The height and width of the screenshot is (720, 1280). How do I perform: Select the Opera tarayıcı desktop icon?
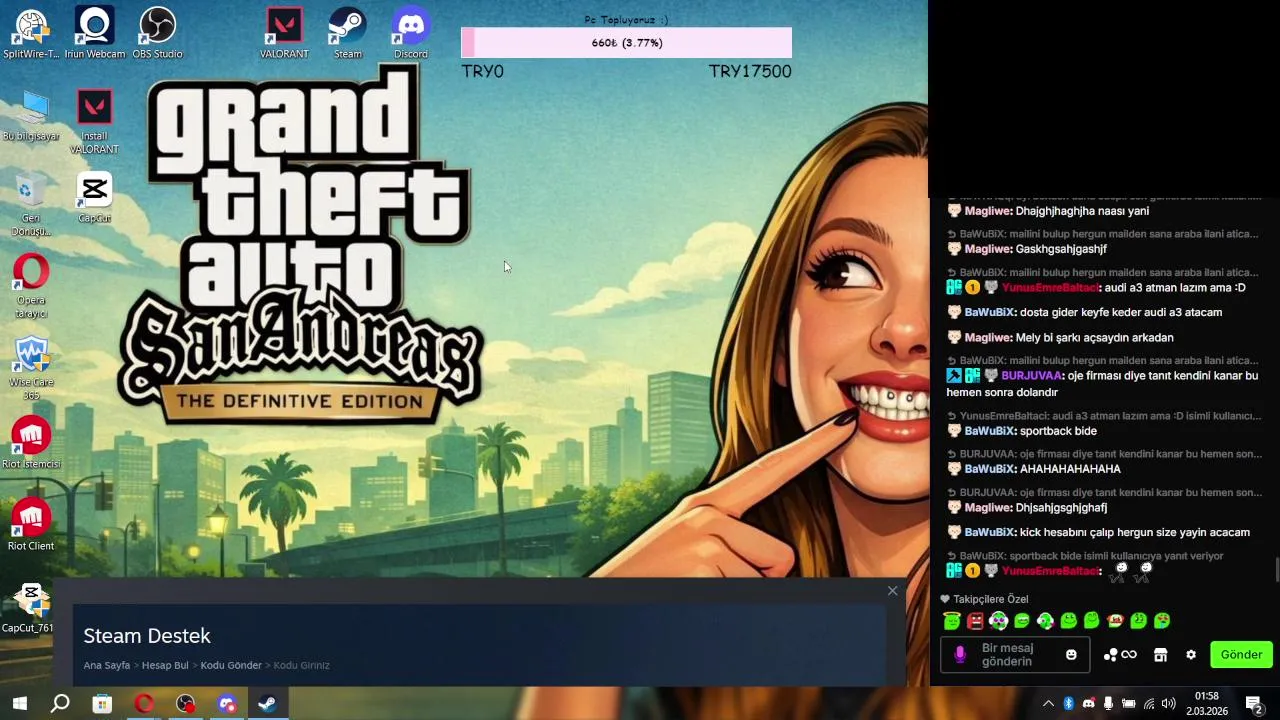click(31, 287)
